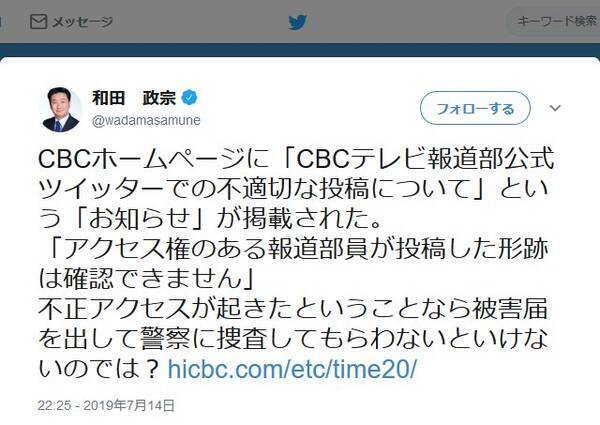This screenshot has height=425, width=600.
Task: Click the フォローする follow button
Action: [x=475, y=108]
